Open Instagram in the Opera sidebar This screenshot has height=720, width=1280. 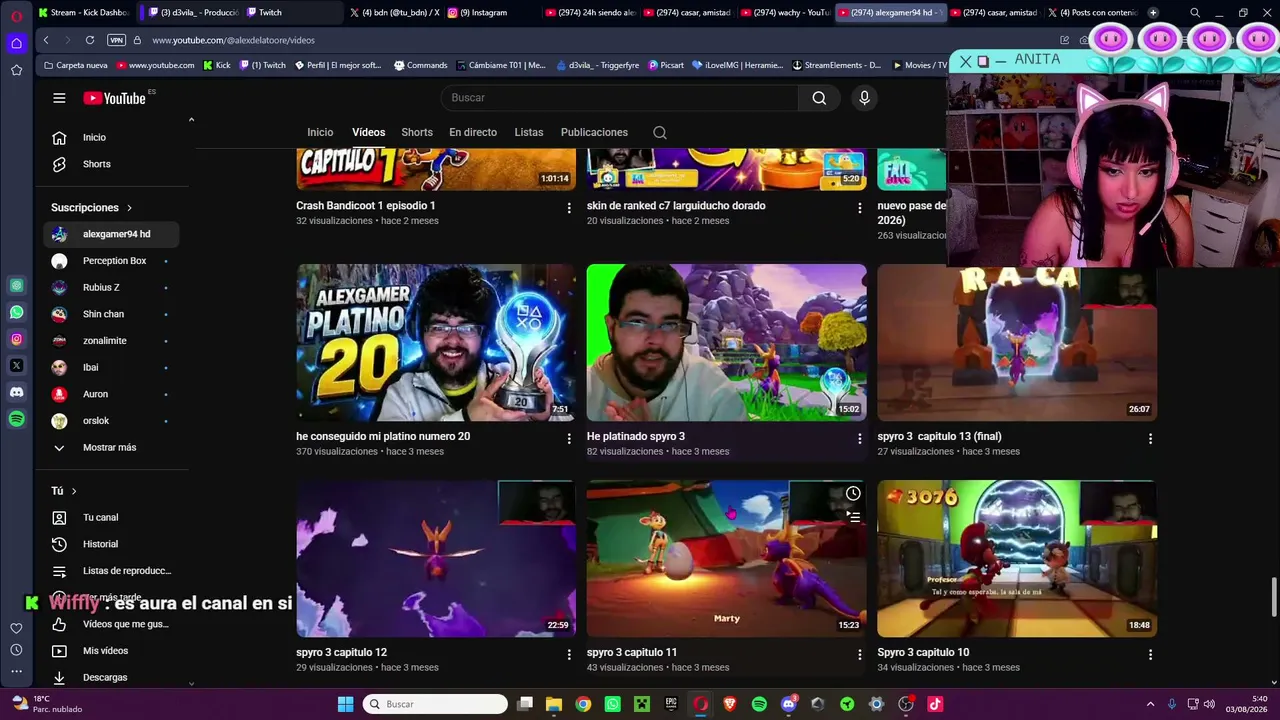[16, 339]
